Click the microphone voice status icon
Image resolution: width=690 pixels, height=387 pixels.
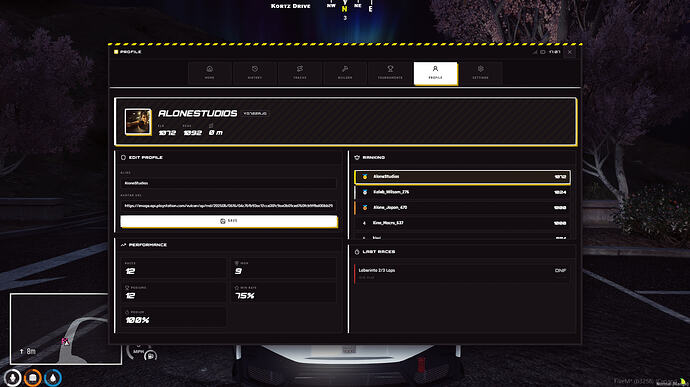pos(13,378)
